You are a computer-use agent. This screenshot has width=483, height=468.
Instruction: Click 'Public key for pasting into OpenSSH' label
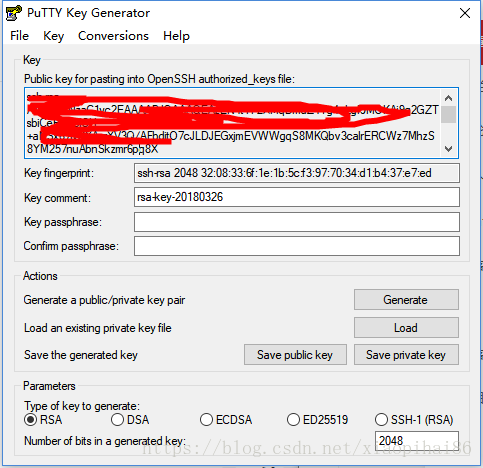pos(159,79)
